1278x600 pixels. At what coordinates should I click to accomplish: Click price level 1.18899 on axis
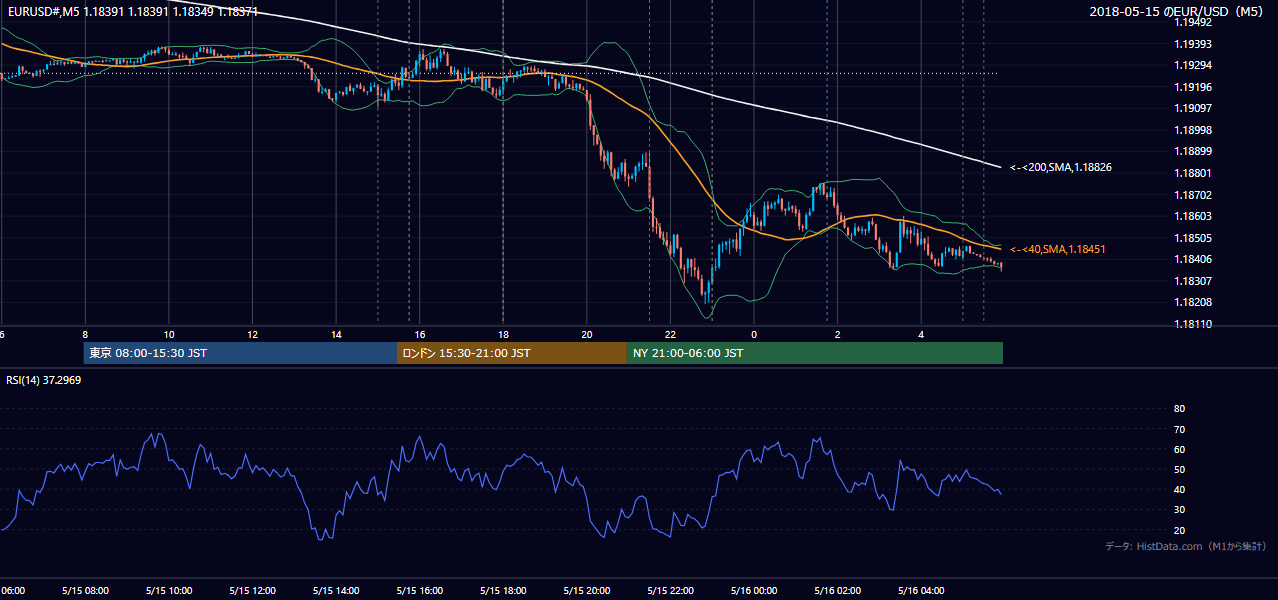(x=1193, y=152)
